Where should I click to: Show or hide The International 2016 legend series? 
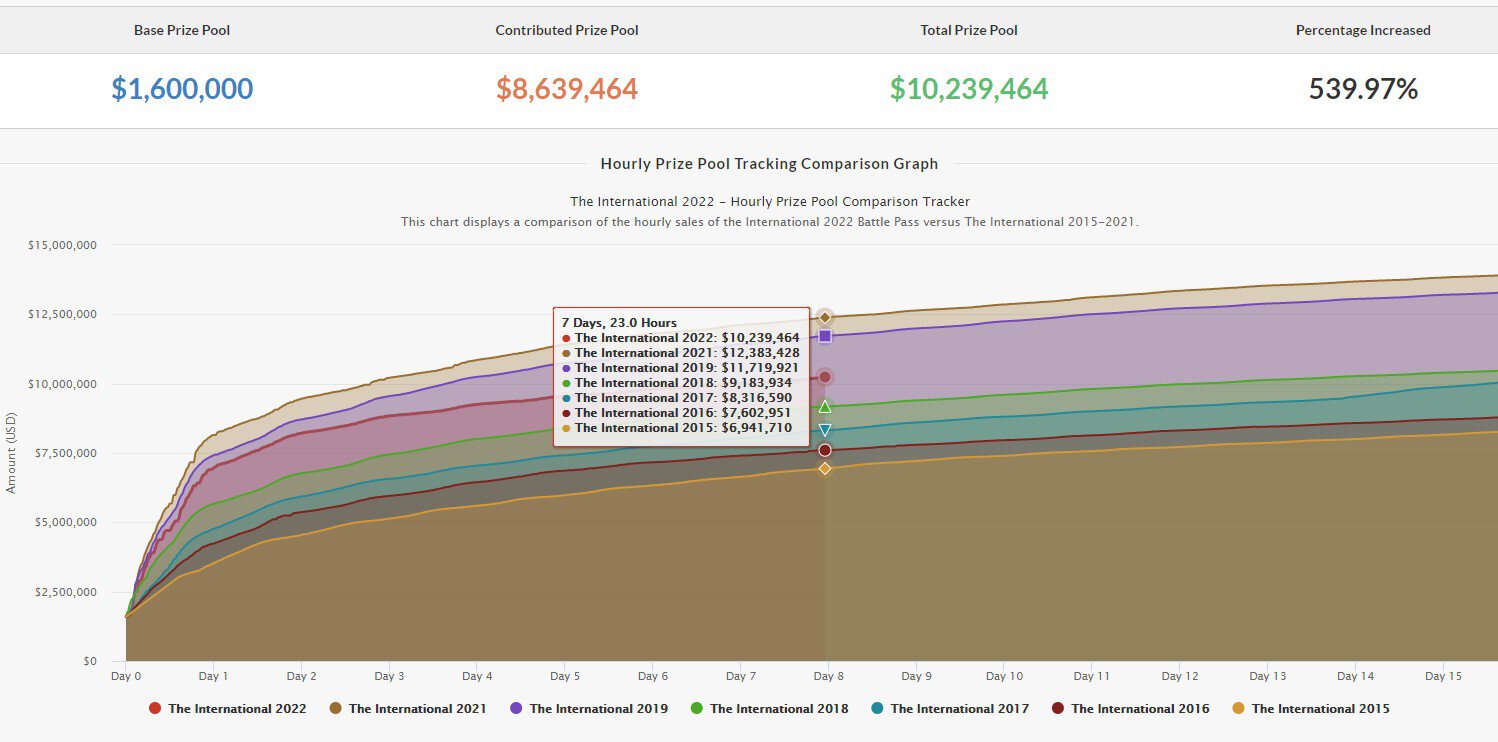[1130, 708]
